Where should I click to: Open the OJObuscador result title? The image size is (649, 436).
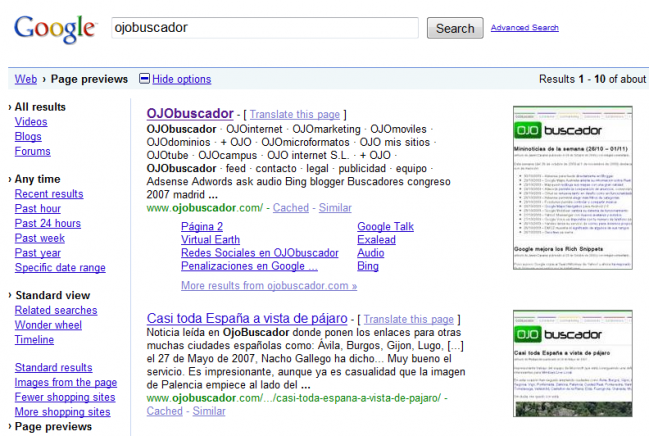(190, 113)
